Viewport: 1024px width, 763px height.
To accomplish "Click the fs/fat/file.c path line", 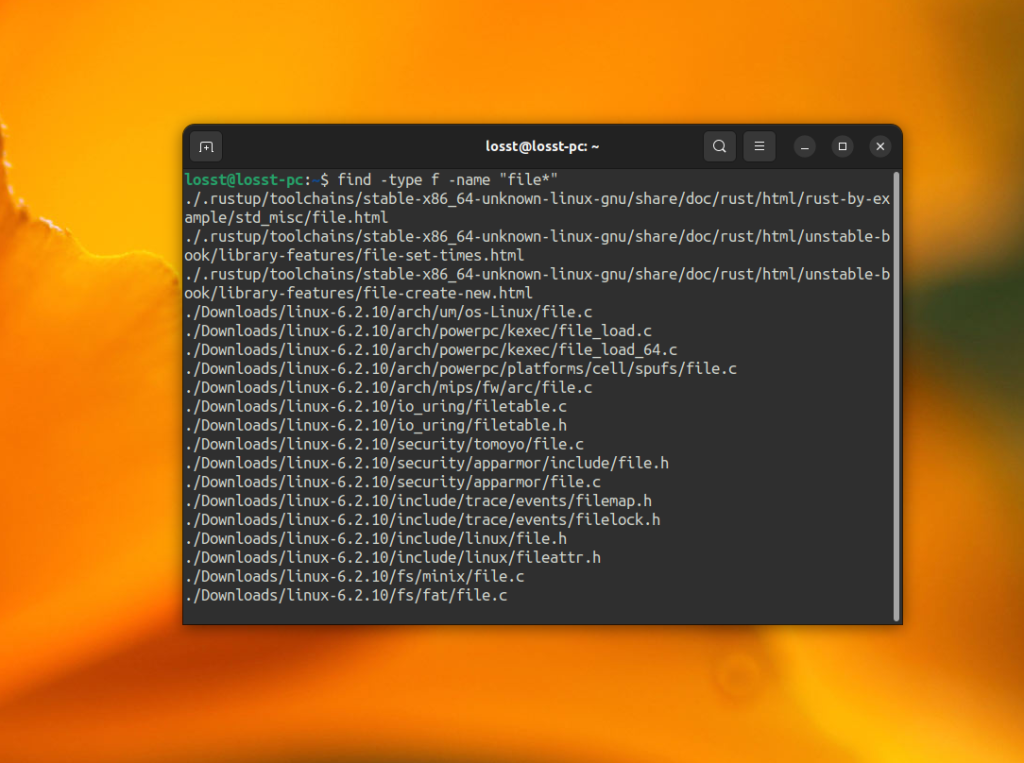I will (x=345, y=596).
